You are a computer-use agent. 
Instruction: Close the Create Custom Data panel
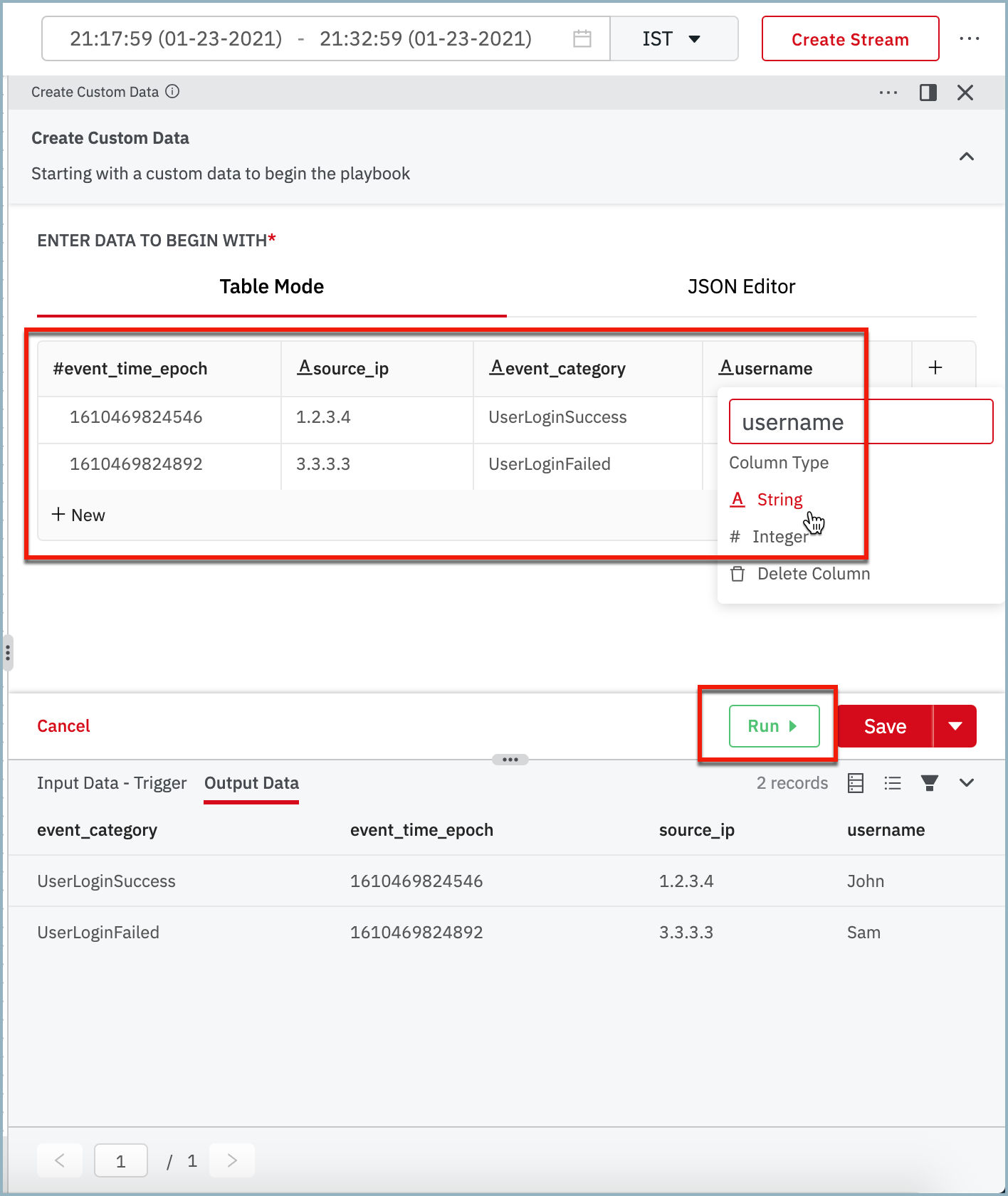pos(965,93)
